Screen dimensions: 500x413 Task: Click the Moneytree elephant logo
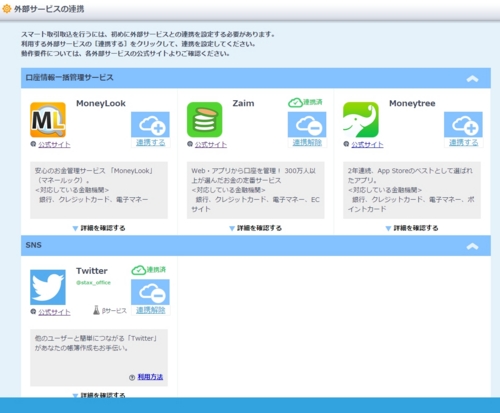361,120
